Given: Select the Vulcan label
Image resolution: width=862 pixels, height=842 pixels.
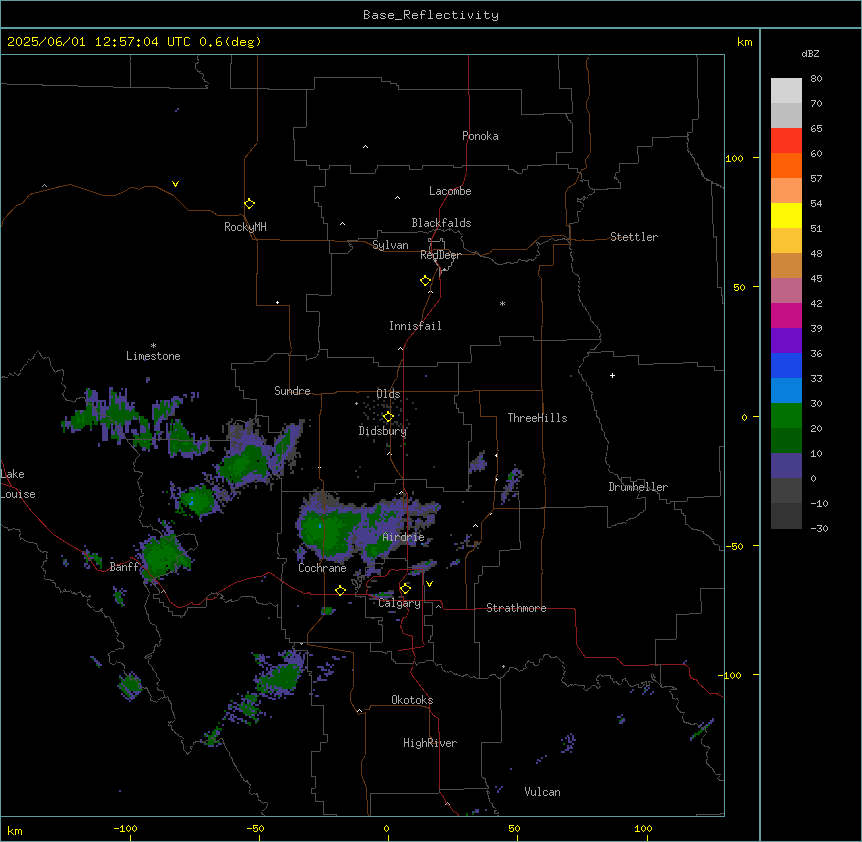Looking at the screenshot, I should pos(542,792).
